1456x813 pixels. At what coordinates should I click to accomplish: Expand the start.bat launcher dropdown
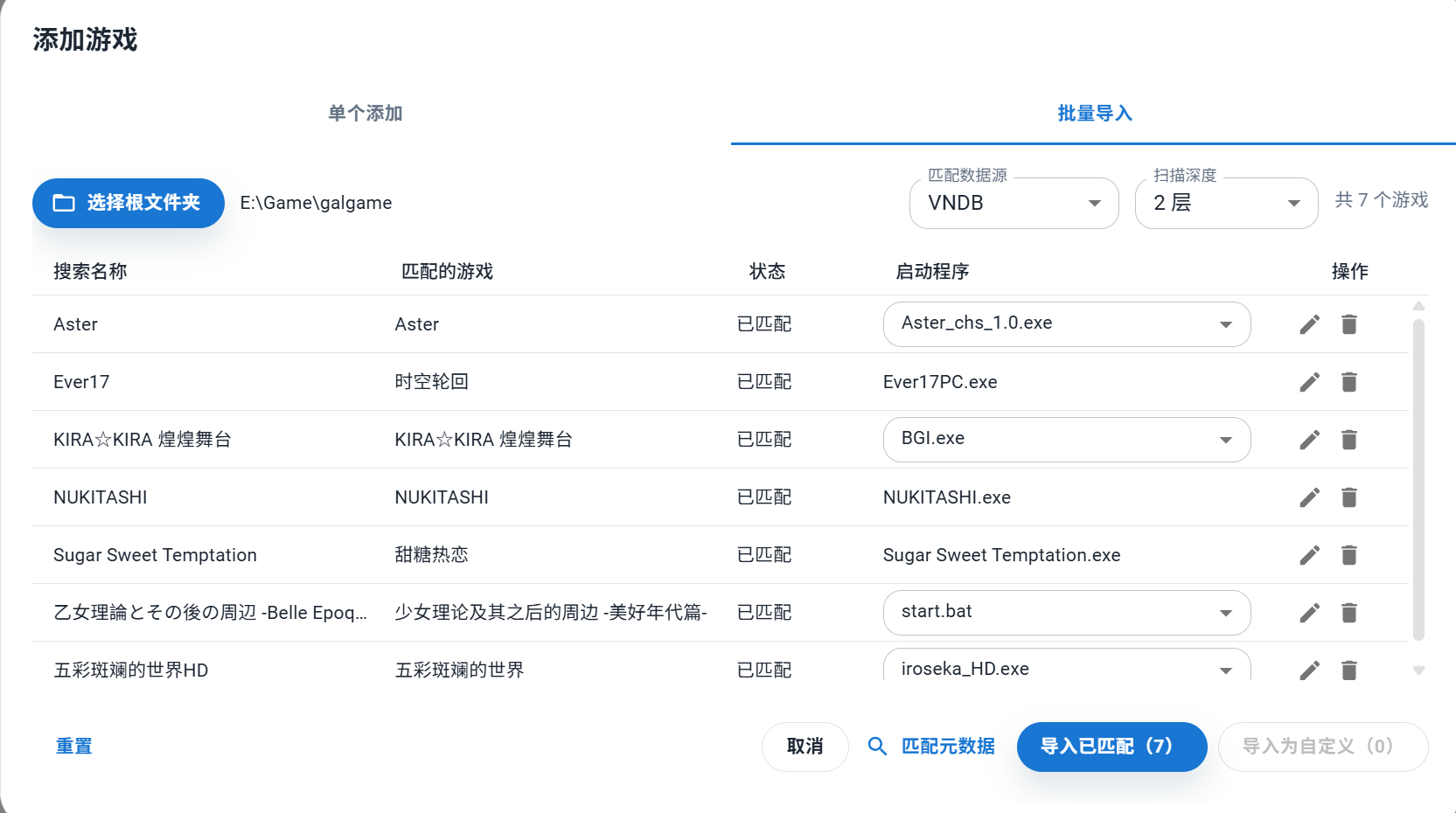pyautogui.click(x=1067, y=613)
